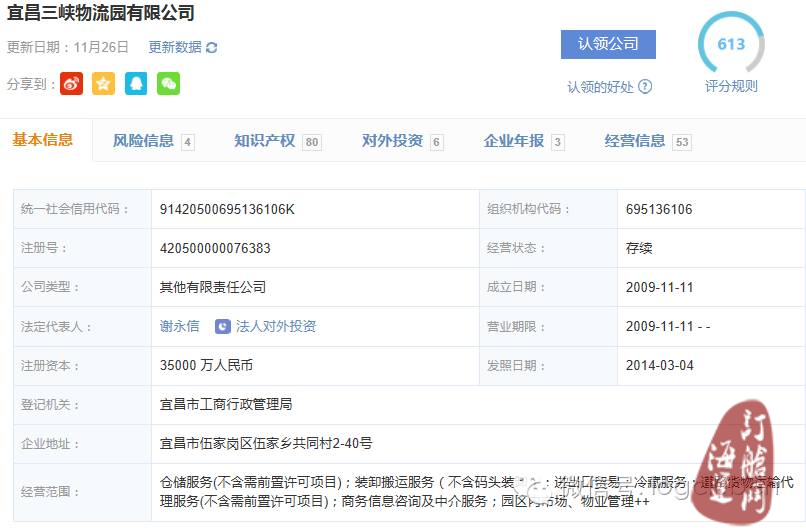
Task: Click the 更新日期：11月26日 text
Action: [67, 47]
